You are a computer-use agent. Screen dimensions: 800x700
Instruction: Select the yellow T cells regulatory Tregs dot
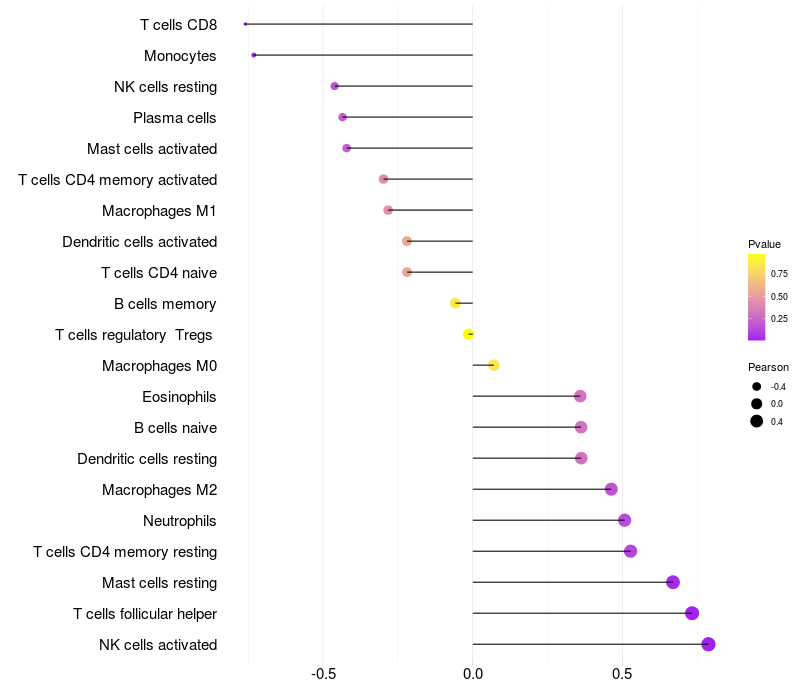(x=468, y=334)
